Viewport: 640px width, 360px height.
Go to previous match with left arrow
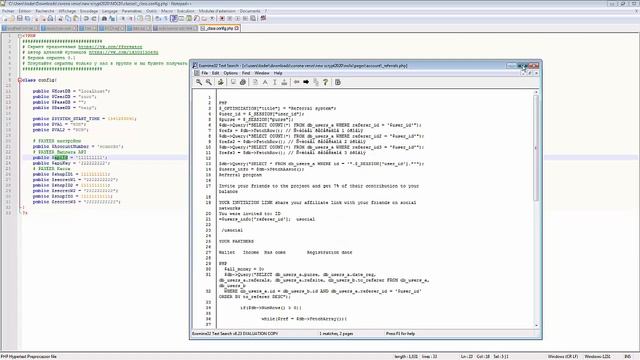(296, 82)
